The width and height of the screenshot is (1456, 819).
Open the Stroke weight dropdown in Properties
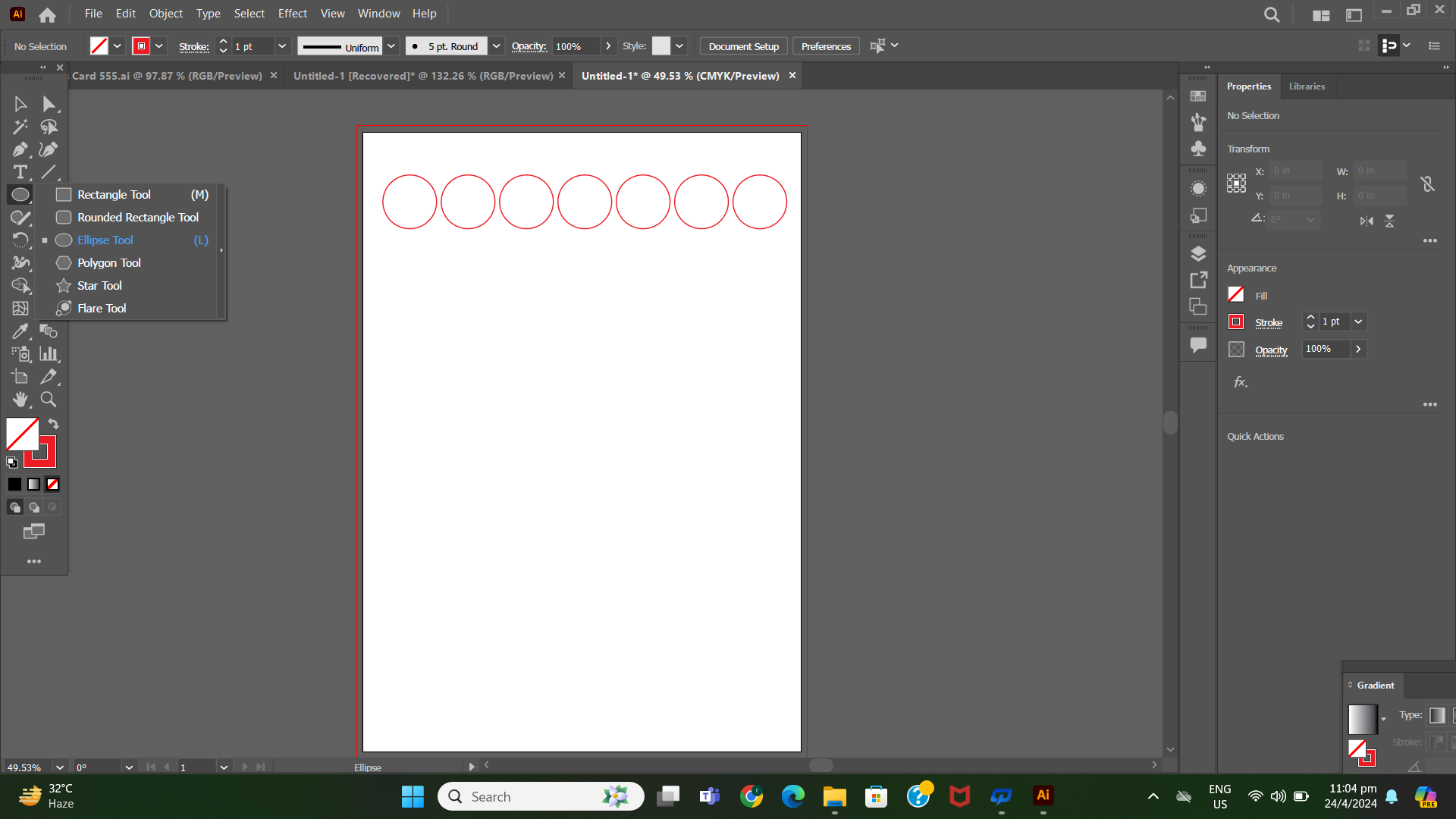(1358, 322)
